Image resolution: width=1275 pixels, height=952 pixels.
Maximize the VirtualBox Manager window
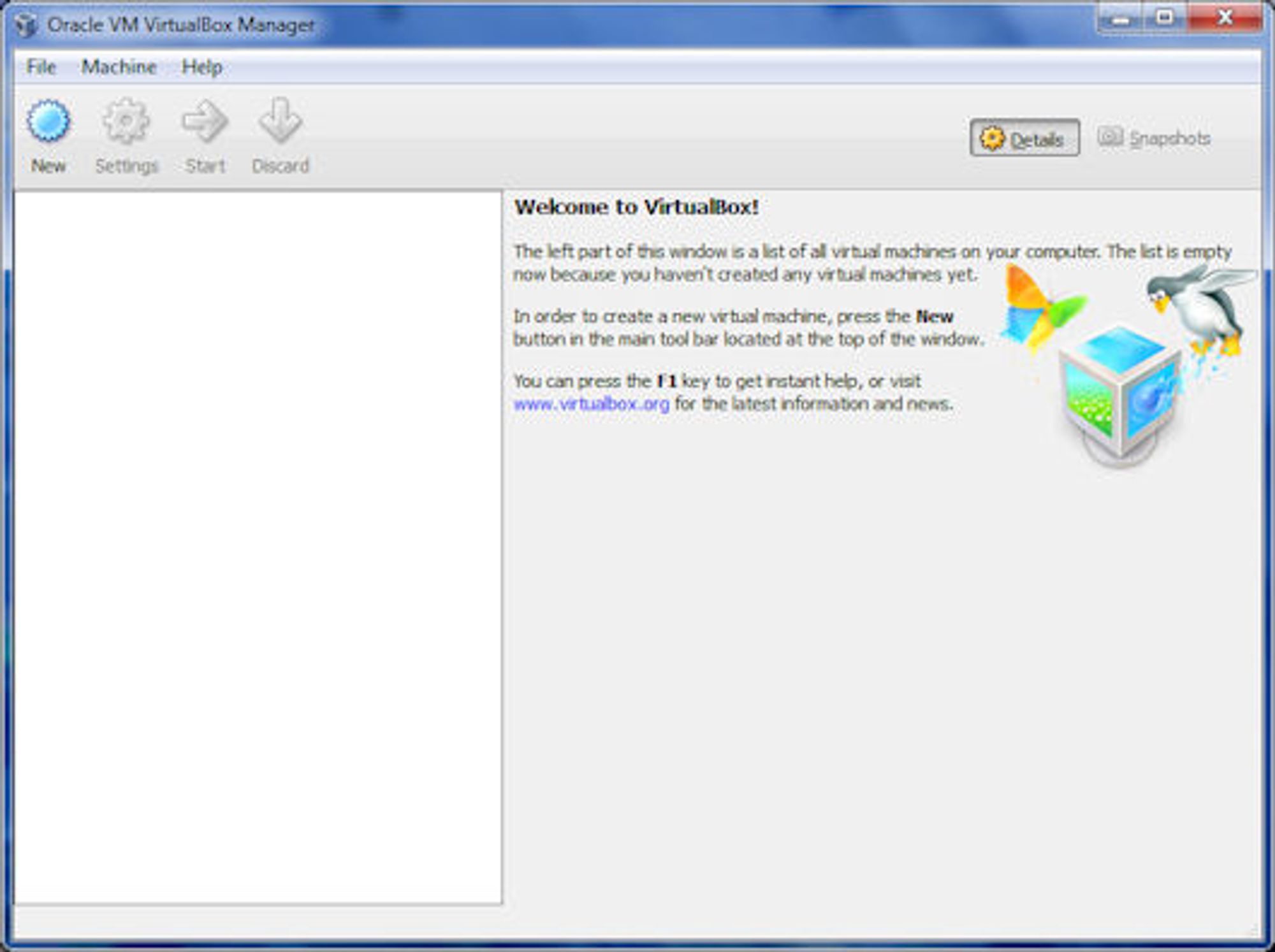1166,18
